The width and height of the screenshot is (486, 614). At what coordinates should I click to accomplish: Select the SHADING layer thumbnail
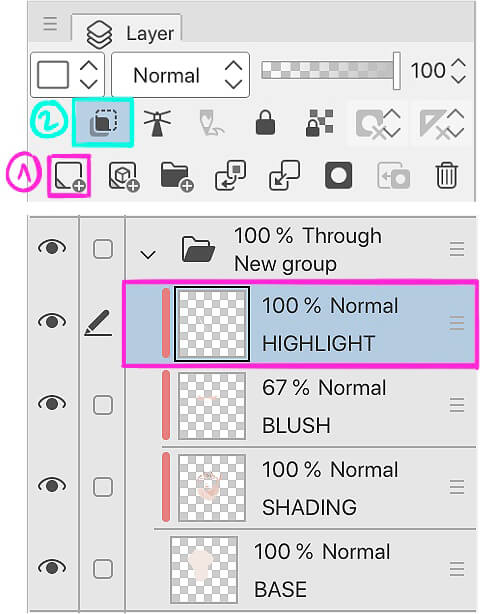point(212,487)
